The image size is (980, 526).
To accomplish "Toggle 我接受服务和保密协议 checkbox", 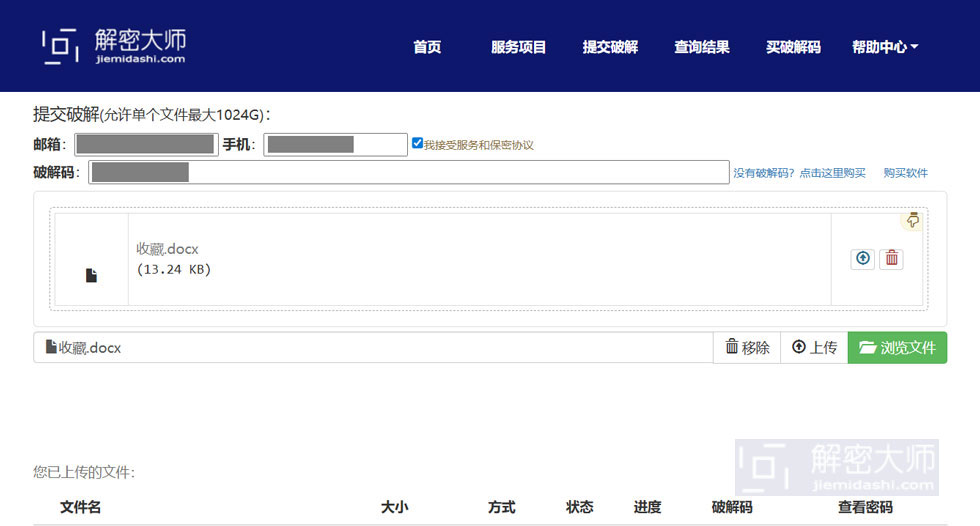I will pyautogui.click(x=418, y=143).
